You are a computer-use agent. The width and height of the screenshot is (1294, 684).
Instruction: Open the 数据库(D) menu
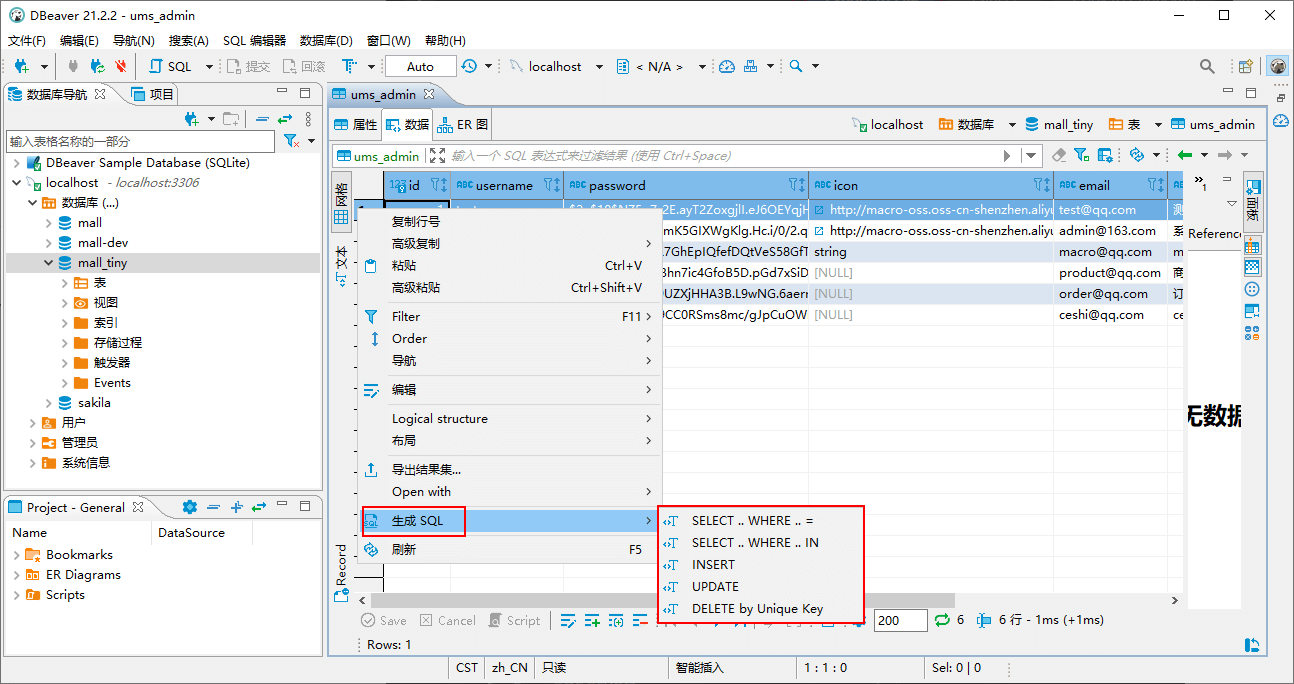pos(326,41)
